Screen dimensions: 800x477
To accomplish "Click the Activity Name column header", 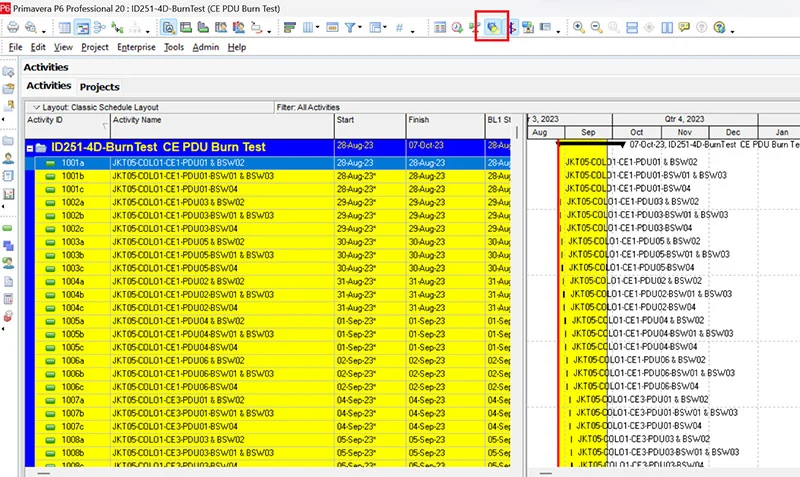I will point(222,125).
